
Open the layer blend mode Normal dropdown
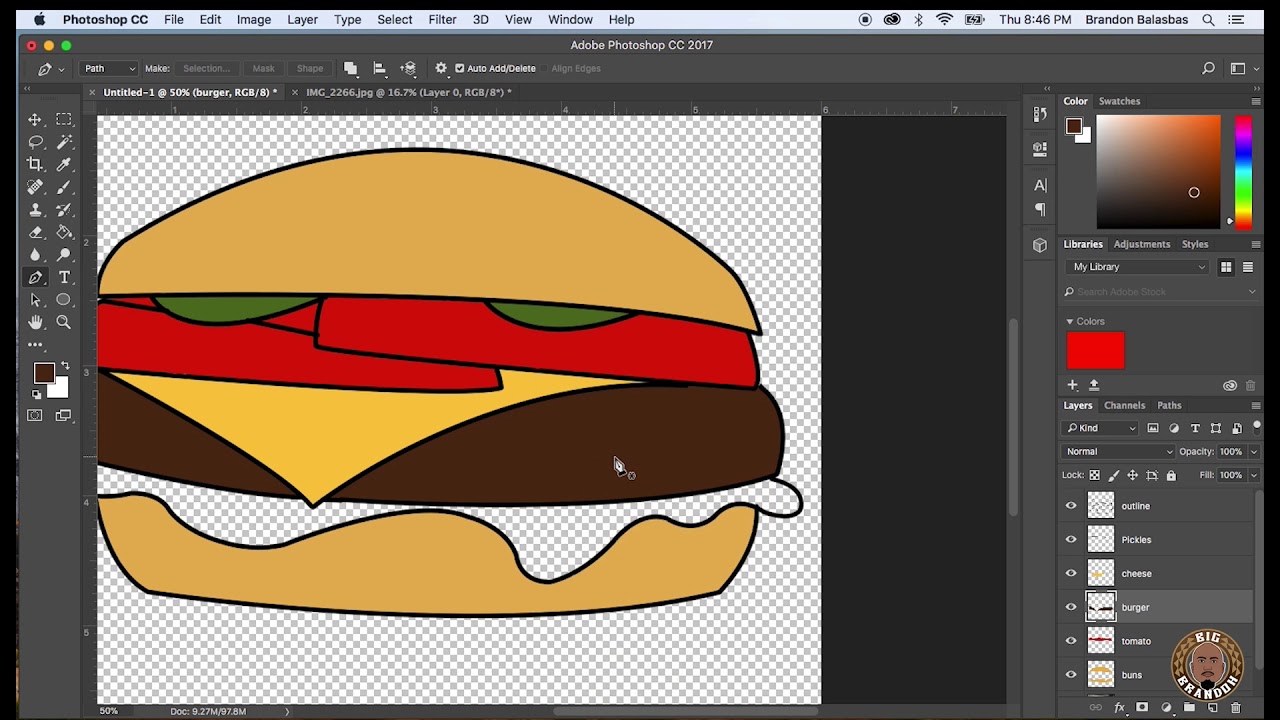[x=1119, y=452]
